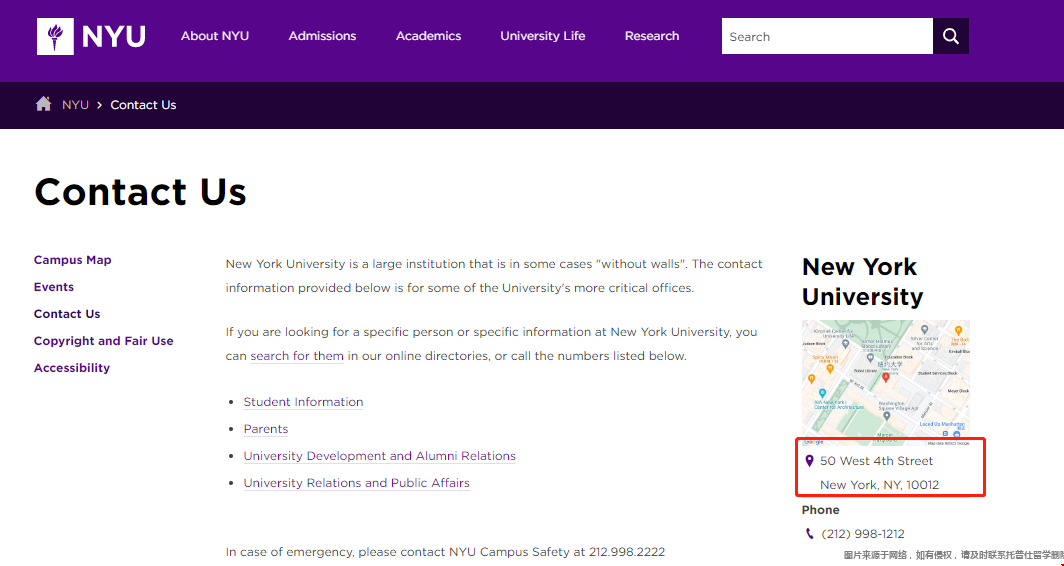
Task: Click the 'New York University' heading
Action: tap(862, 282)
